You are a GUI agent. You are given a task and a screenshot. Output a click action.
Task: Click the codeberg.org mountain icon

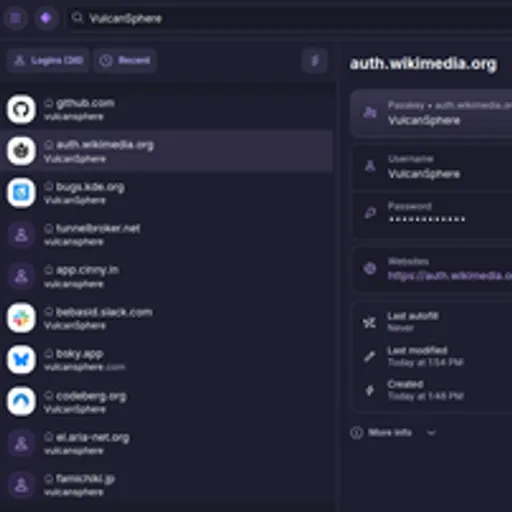tap(21, 401)
